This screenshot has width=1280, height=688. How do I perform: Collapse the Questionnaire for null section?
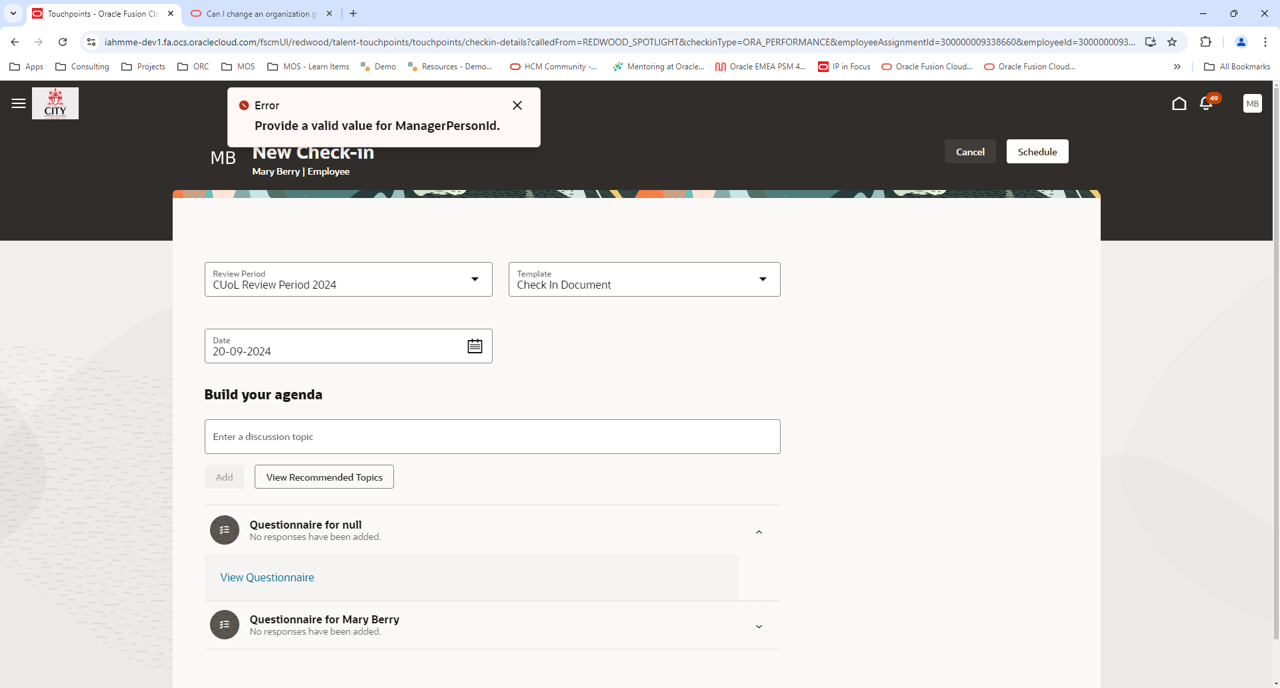pyautogui.click(x=759, y=532)
